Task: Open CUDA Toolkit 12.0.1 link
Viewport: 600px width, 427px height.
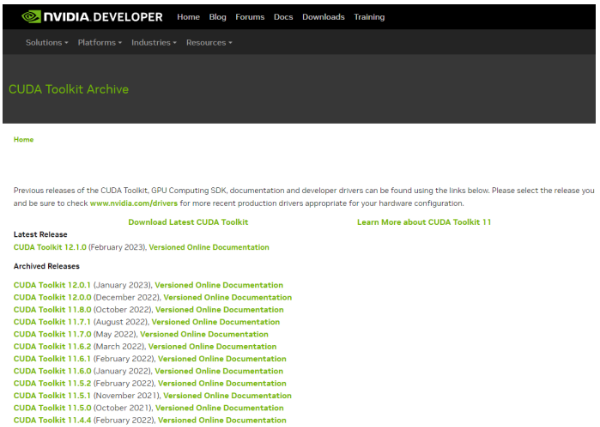Action: pyautogui.click(x=52, y=285)
